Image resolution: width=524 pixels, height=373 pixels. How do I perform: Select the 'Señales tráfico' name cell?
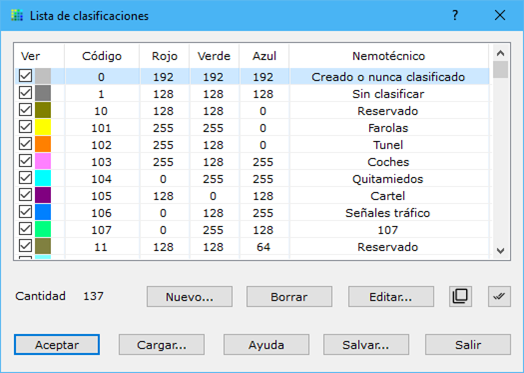point(388,213)
